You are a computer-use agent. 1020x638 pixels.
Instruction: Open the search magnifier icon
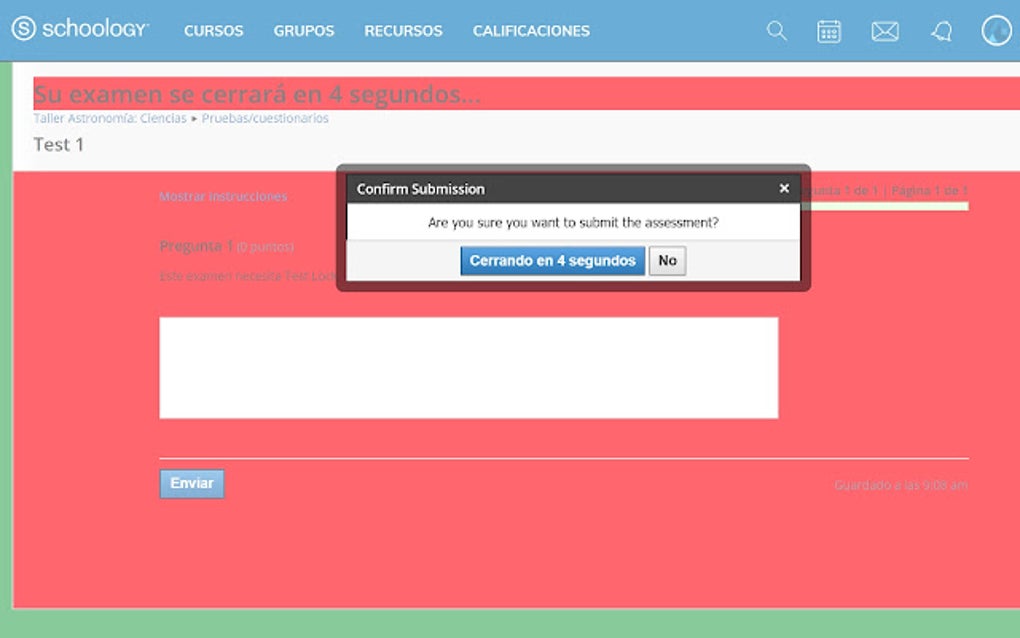[x=776, y=31]
